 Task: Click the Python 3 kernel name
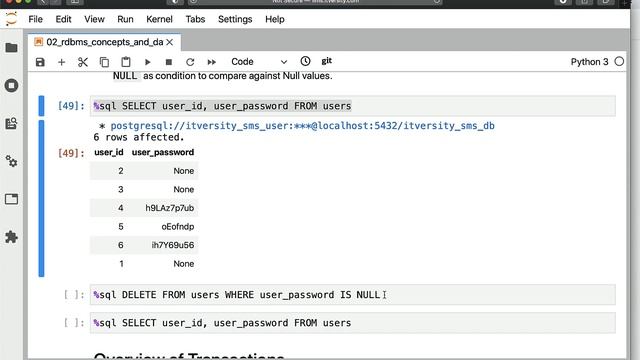pyautogui.click(x=589, y=62)
